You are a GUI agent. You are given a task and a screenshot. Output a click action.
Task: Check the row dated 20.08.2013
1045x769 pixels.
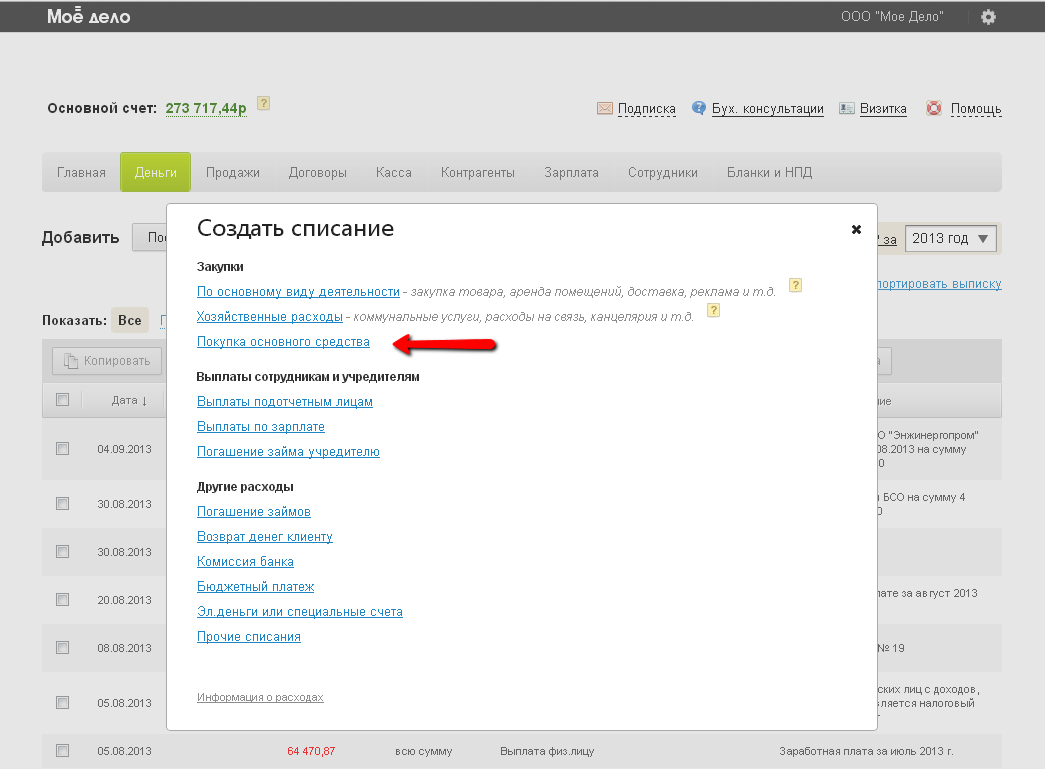pos(63,600)
